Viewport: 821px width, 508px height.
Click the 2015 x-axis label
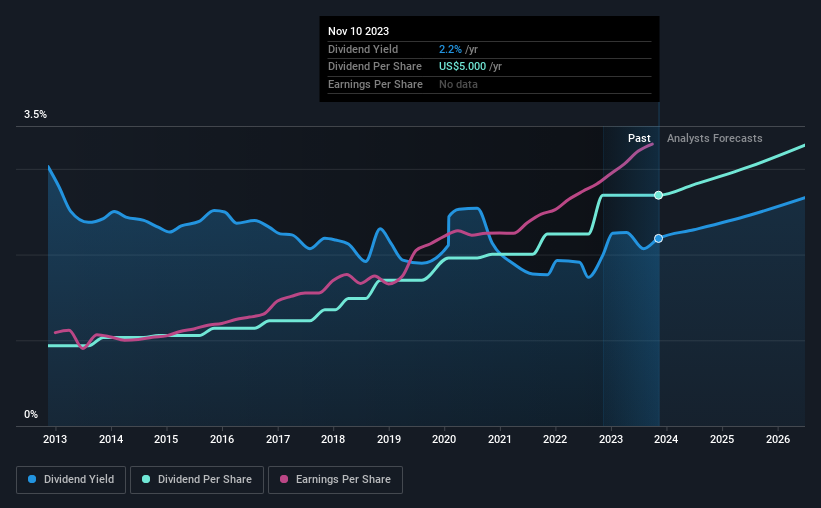click(x=166, y=439)
